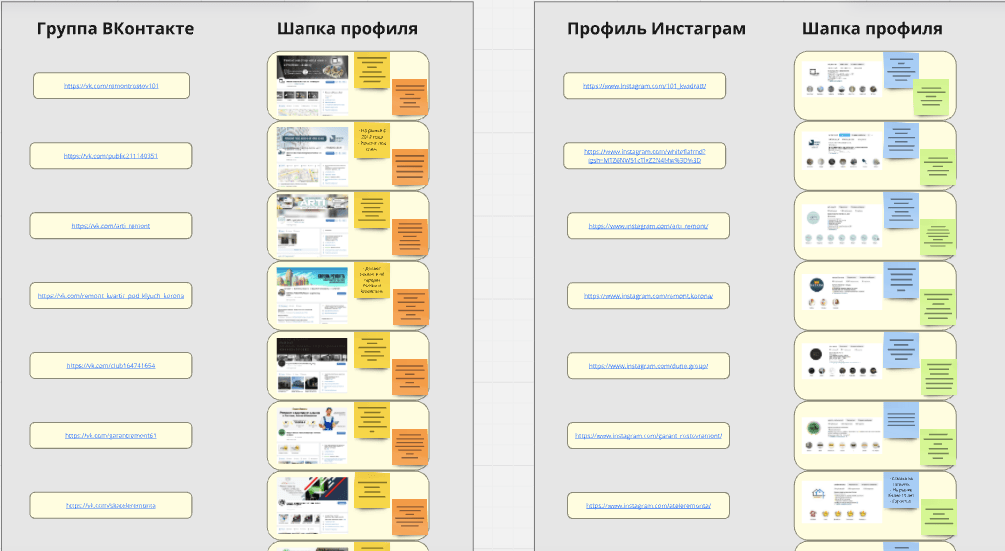Image resolution: width=1005 pixels, height=551 pixels.
Task: Select the dune.group Instagram profile screenshot
Action: 842,361
